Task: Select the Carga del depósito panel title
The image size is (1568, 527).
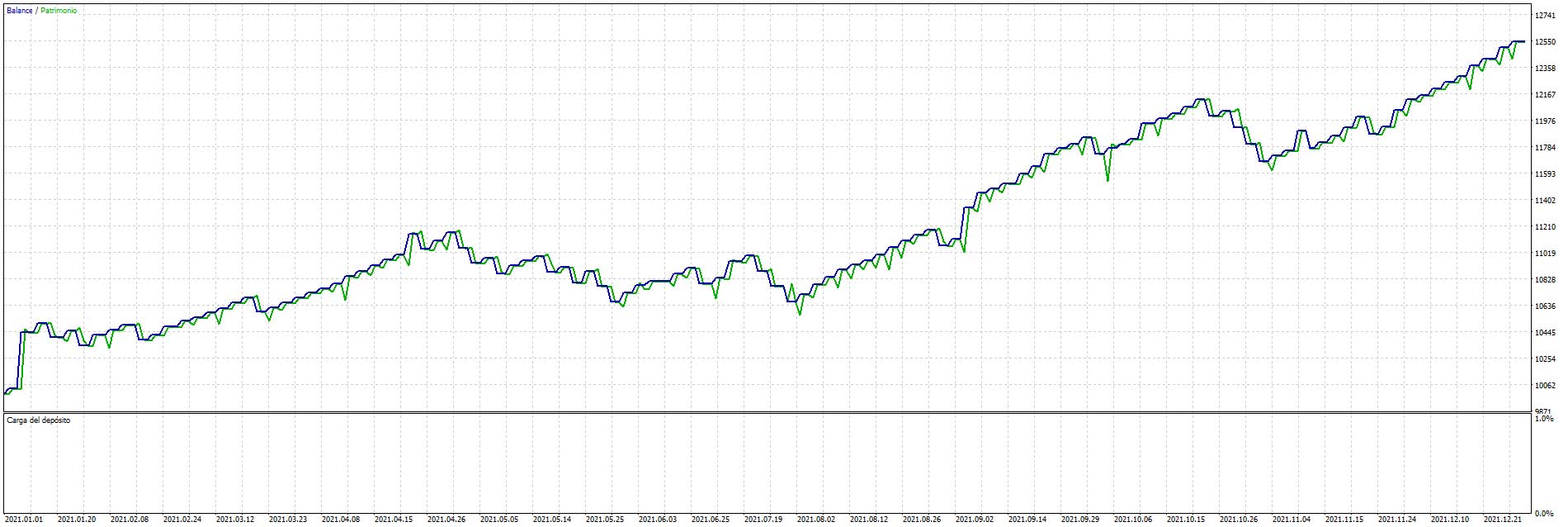Action: pyautogui.click(x=38, y=420)
